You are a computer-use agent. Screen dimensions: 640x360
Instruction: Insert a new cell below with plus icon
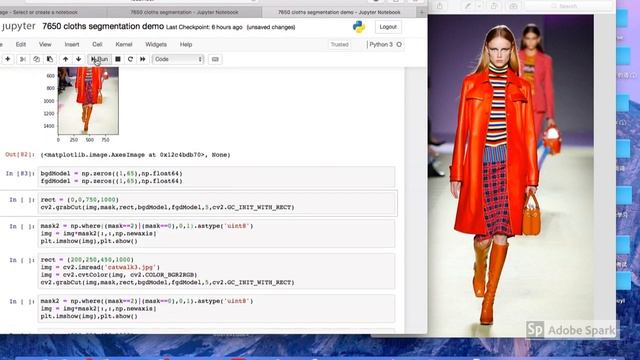(8, 59)
